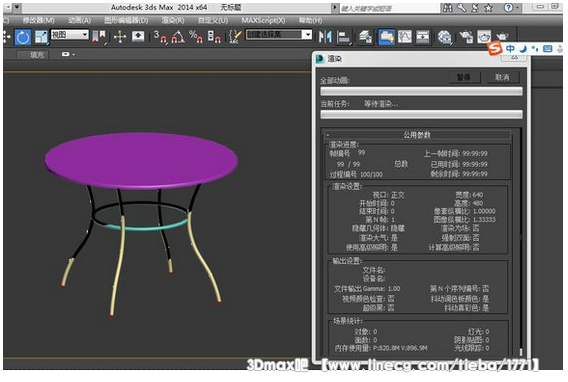Open Quick Access toolbar dropdown arrow
The image size is (568, 382).
[17, 7]
